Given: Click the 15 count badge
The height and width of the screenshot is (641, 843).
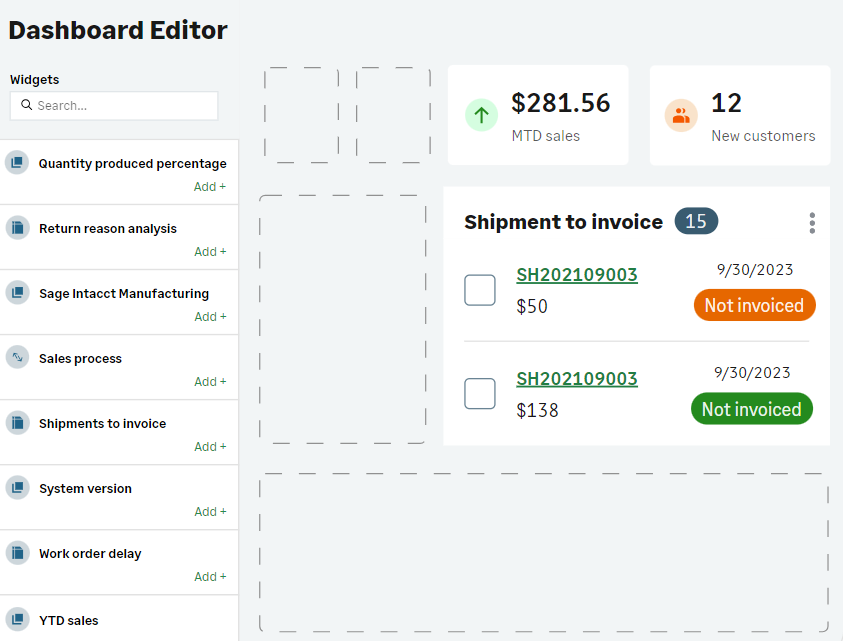Looking at the screenshot, I should click(696, 221).
